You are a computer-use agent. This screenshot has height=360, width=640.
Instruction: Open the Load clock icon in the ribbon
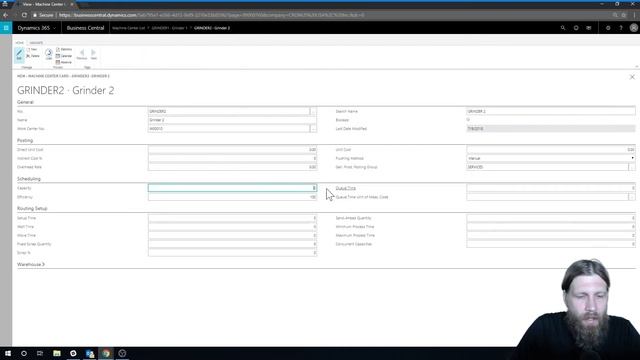click(49, 54)
